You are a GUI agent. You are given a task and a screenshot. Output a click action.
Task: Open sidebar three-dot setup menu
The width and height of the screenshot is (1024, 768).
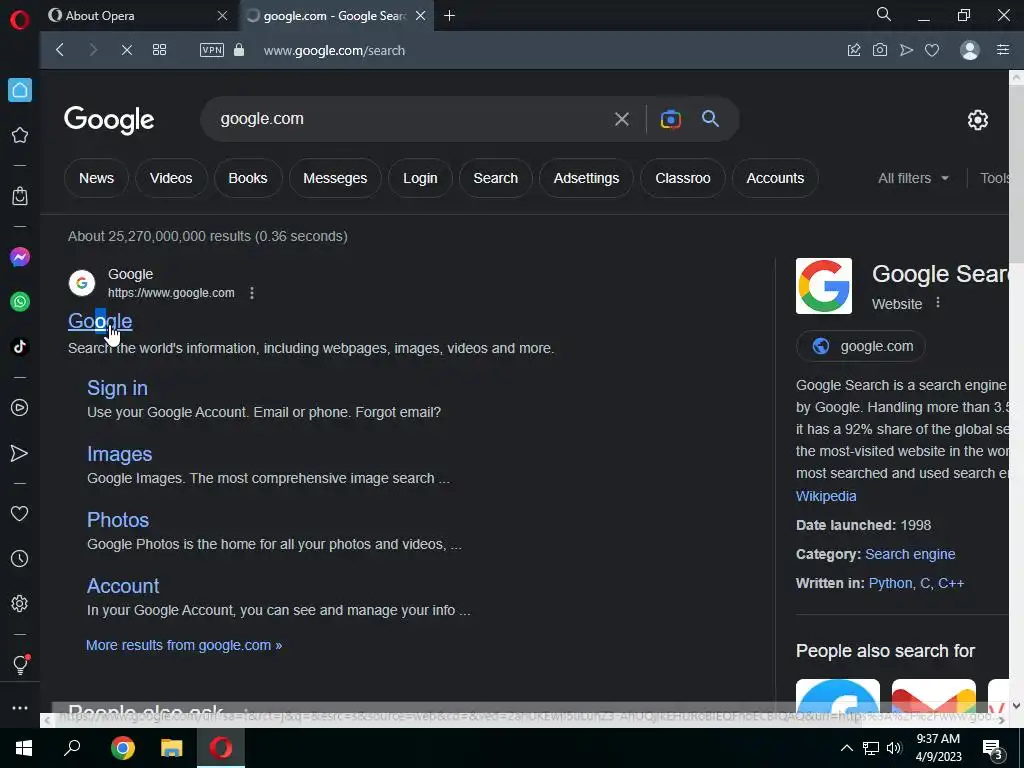click(20, 708)
